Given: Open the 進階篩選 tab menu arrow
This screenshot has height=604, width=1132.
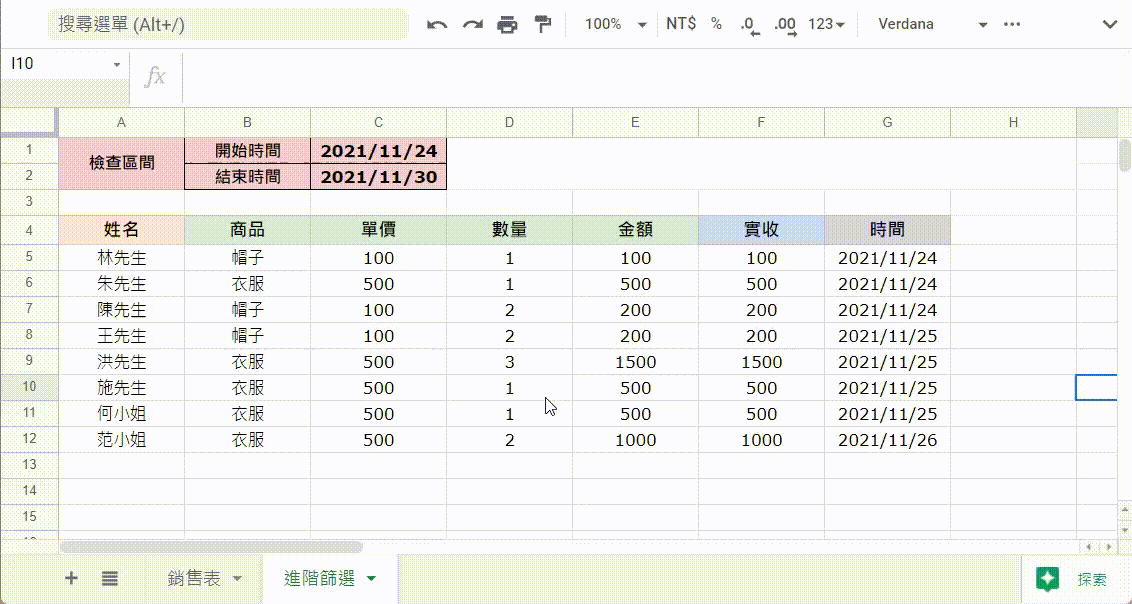Looking at the screenshot, I should pos(372,578).
